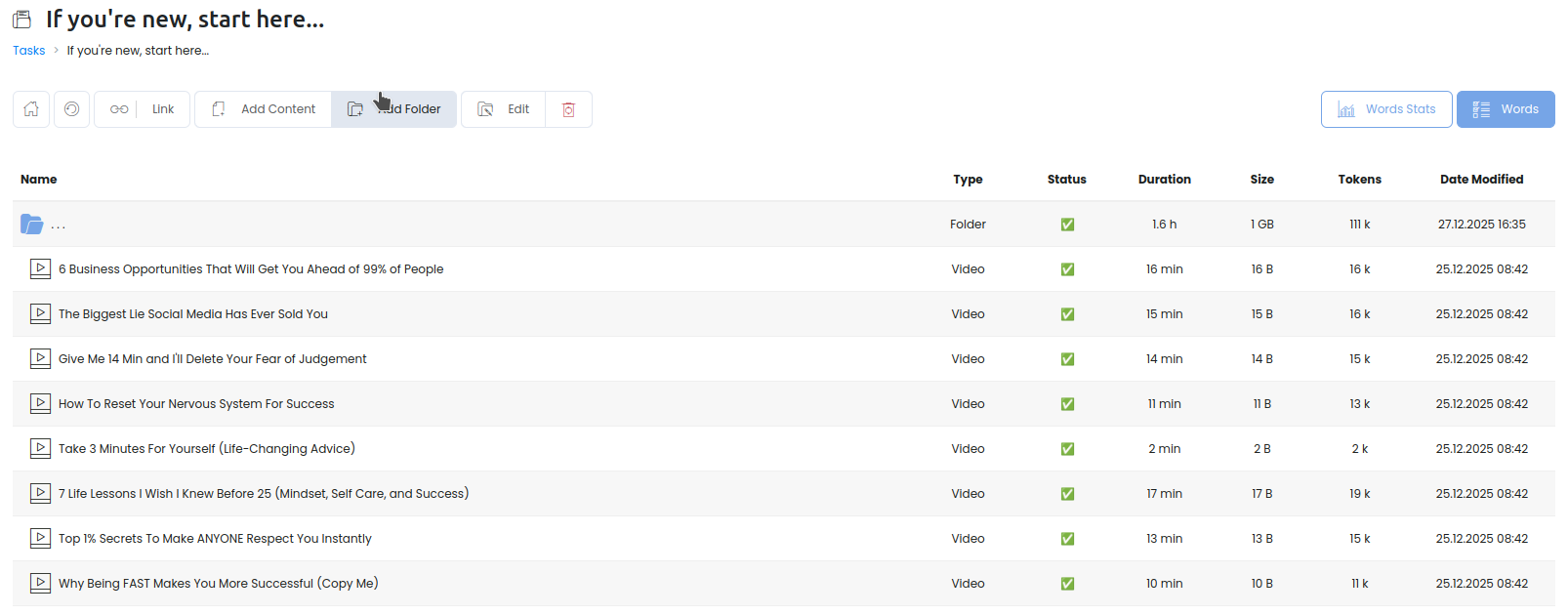
Task: Click the Edit button
Action: click(x=504, y=109)
